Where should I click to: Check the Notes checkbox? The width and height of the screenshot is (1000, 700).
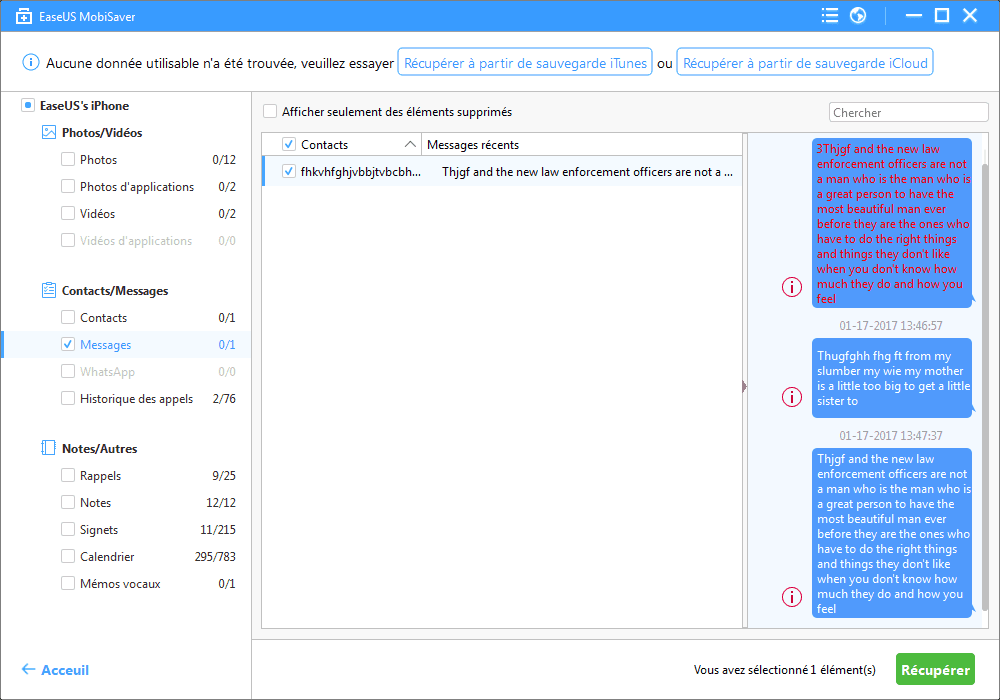(x=68, y=502)
